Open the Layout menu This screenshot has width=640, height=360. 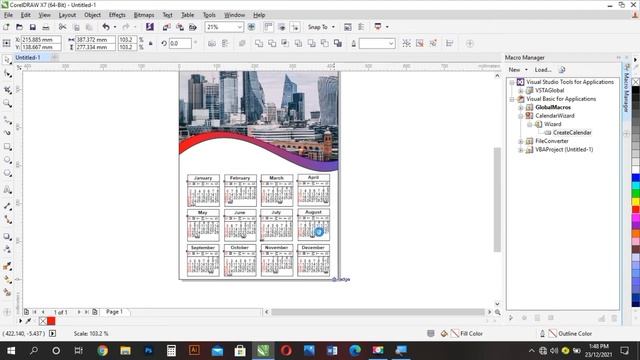coord(67,15)
